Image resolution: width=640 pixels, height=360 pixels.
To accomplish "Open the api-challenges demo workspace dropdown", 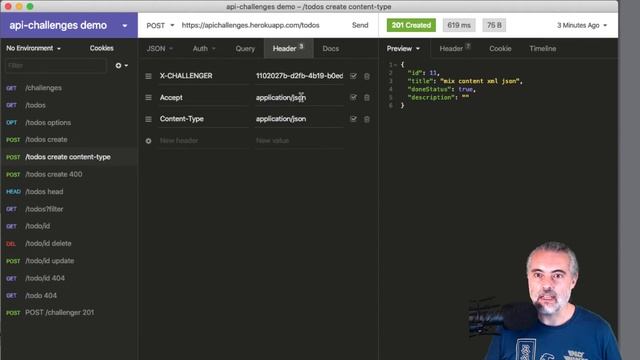I will pos(69,25).
